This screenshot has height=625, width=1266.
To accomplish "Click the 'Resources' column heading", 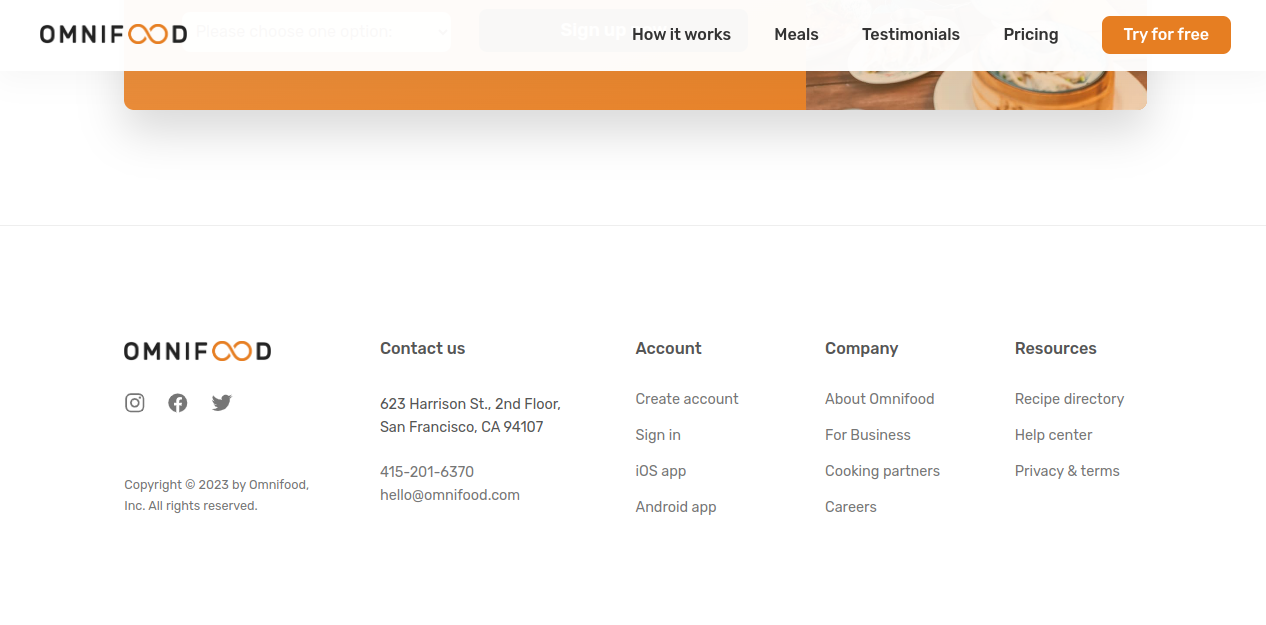I will coord(1056,348).
